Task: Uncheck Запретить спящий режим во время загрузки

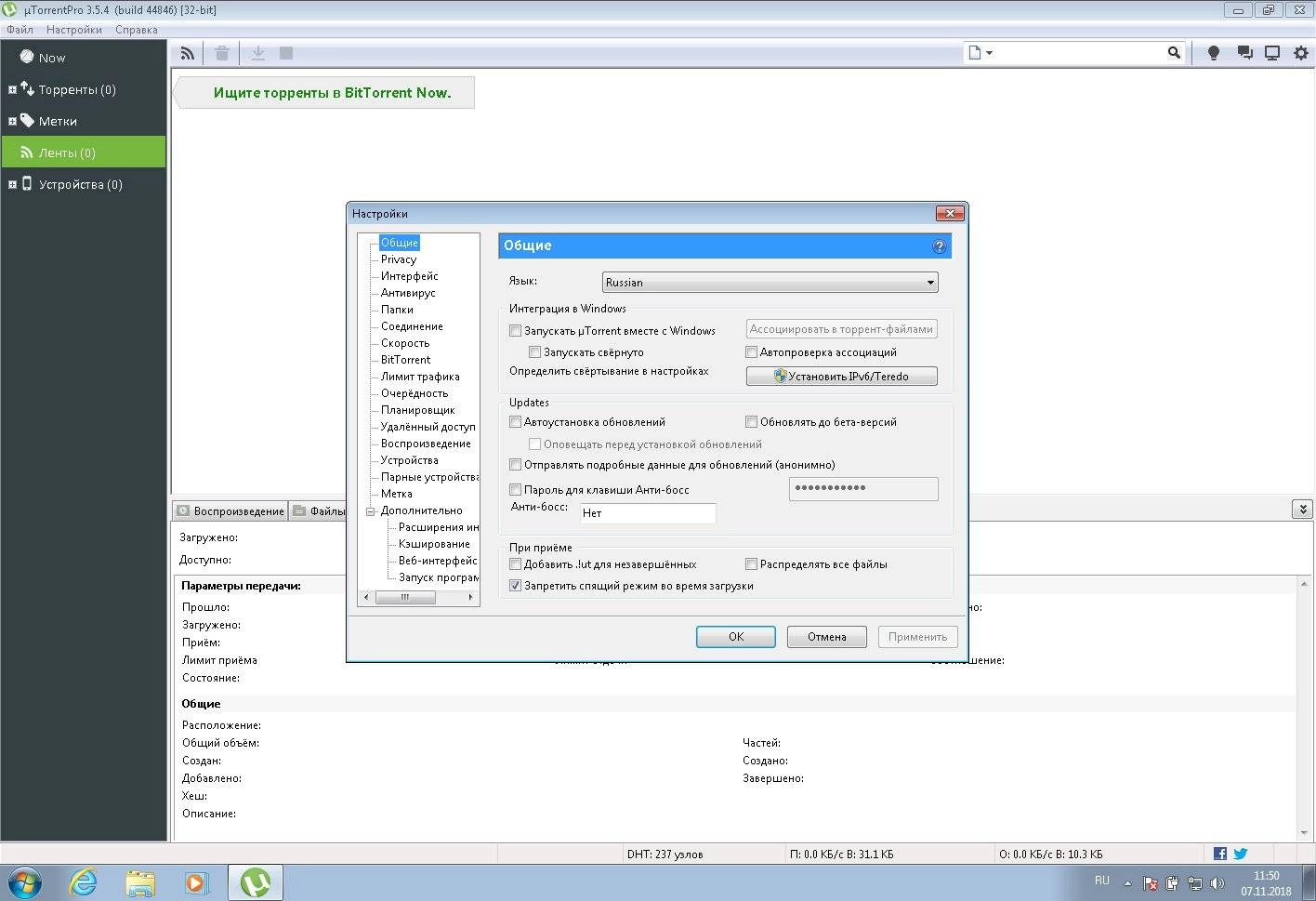Action: point(515,586)
